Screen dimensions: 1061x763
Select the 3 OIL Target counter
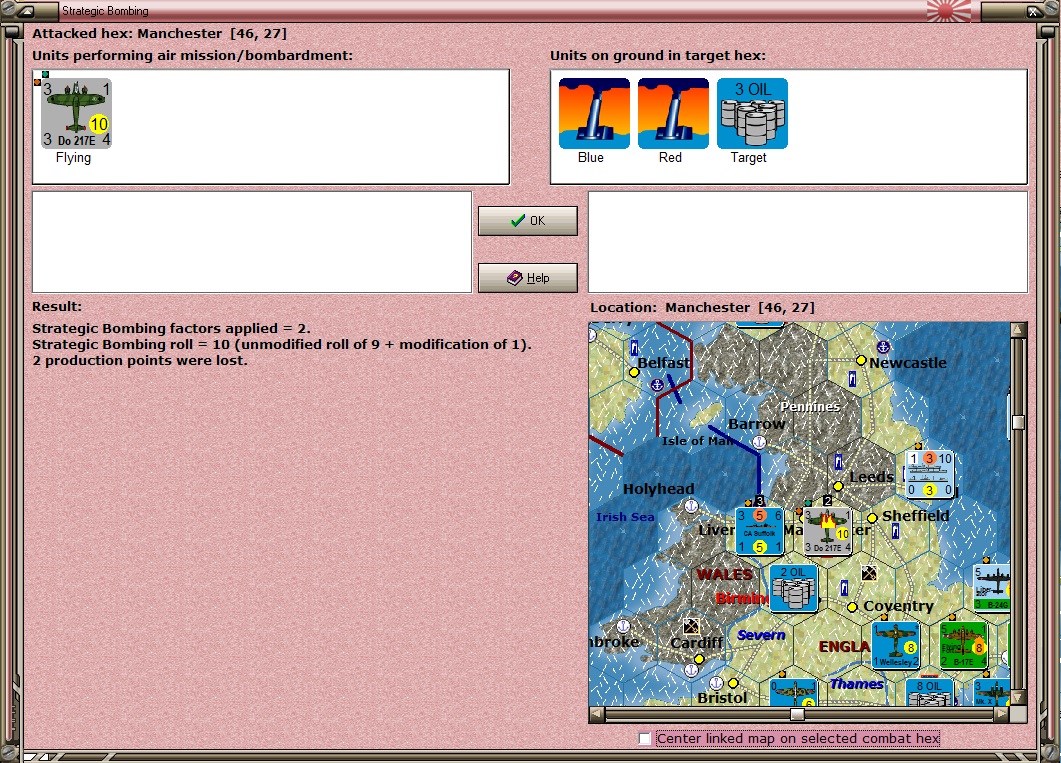[752, 113]
